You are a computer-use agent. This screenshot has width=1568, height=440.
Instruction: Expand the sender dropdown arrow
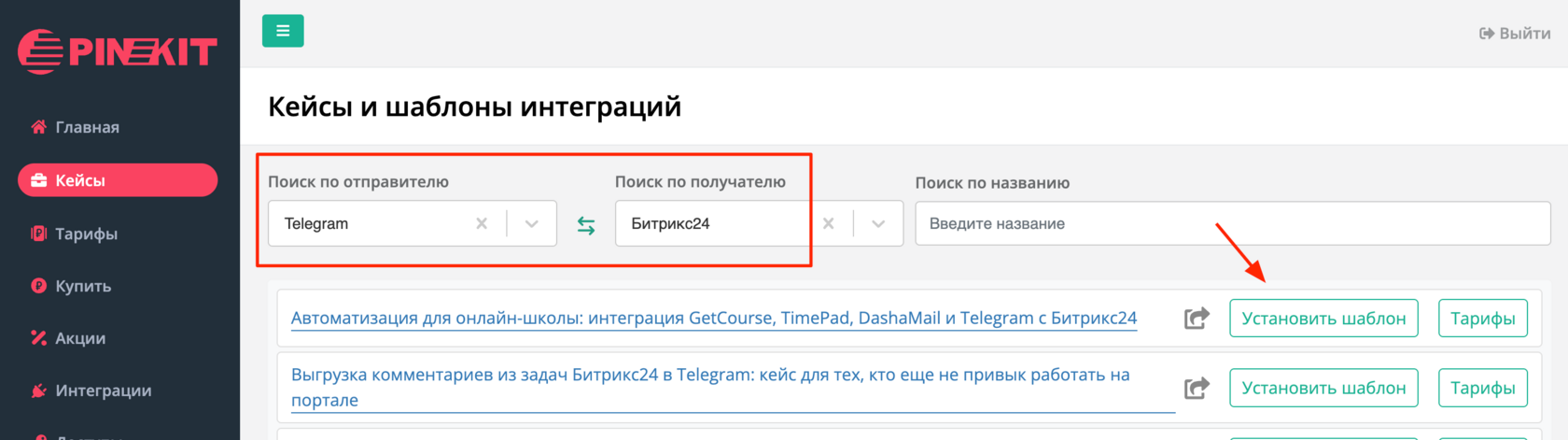pyautogui.click(x=532, y=223)
